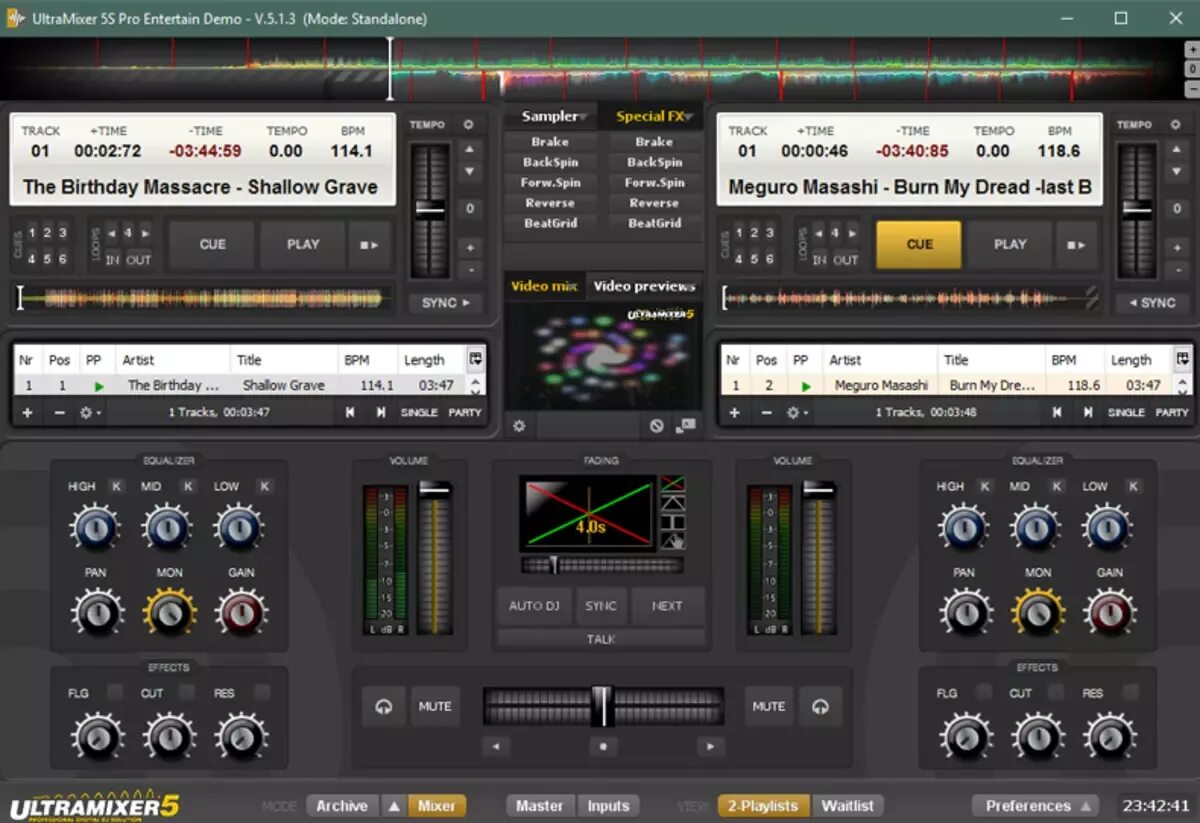Toggle RES effect on left deck
Image resolution: width=1200 pixels, height=823 pixels.
pyautogui.click(x=262, y=692)
